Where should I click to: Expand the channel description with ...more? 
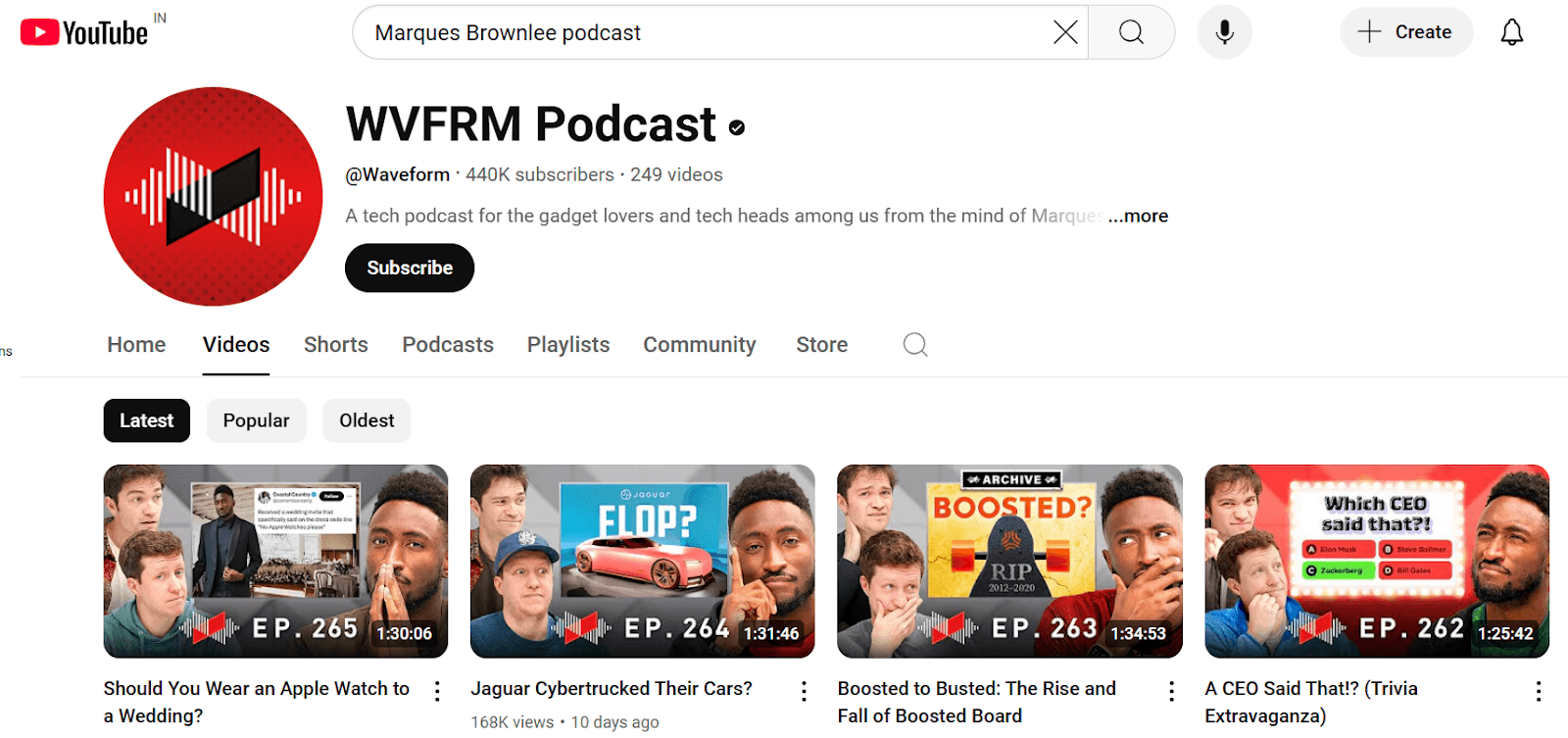click(x=1138, y=216)
